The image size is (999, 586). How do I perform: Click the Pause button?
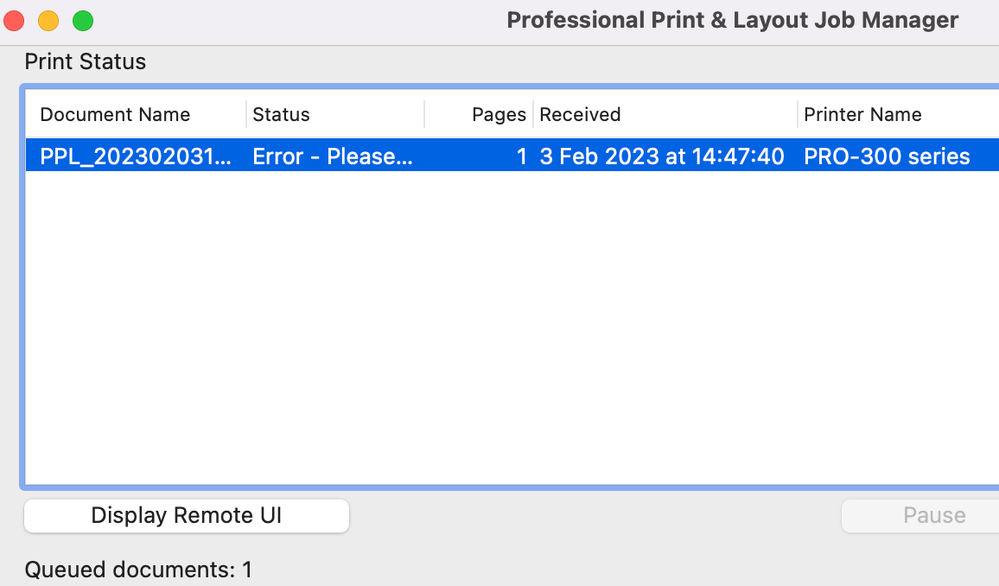pos(933,515)
